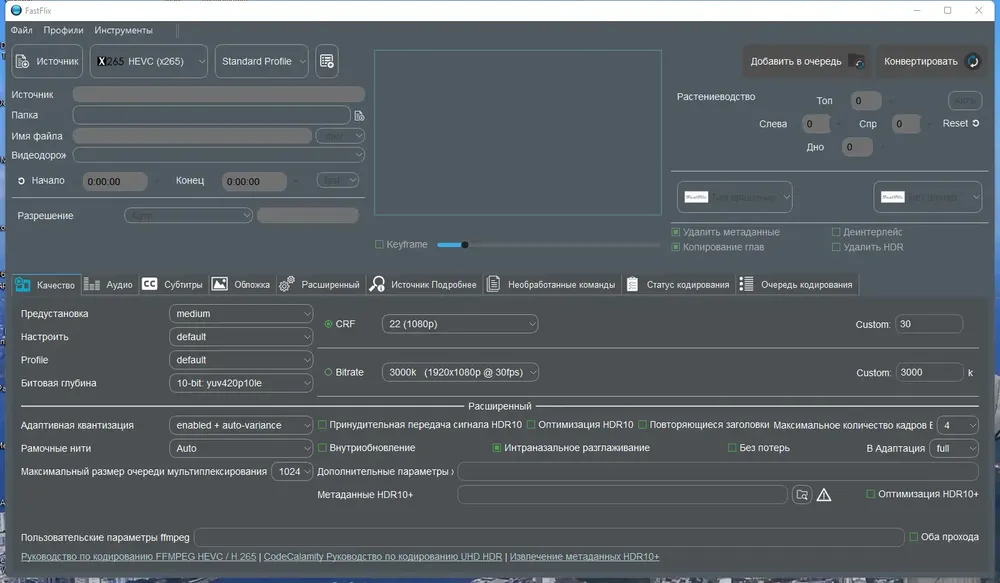Screen dimensions: 1000x583
Task: Toggle the Keyframe checkbox
Action: tap(379, 244)
